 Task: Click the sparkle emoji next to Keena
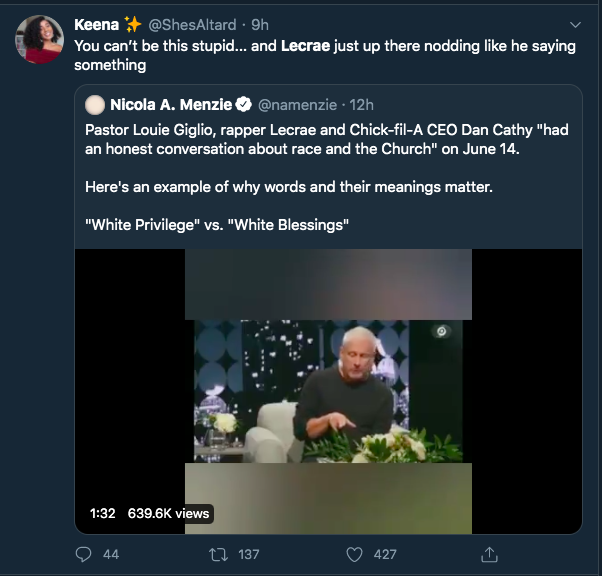click(134, 24)
